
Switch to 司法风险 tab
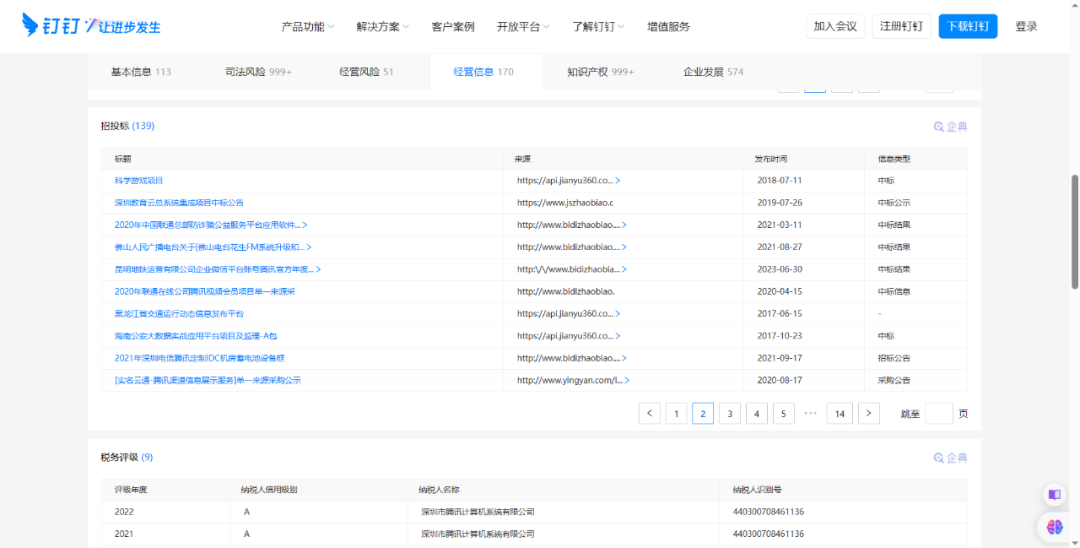[x=258, y=72]
